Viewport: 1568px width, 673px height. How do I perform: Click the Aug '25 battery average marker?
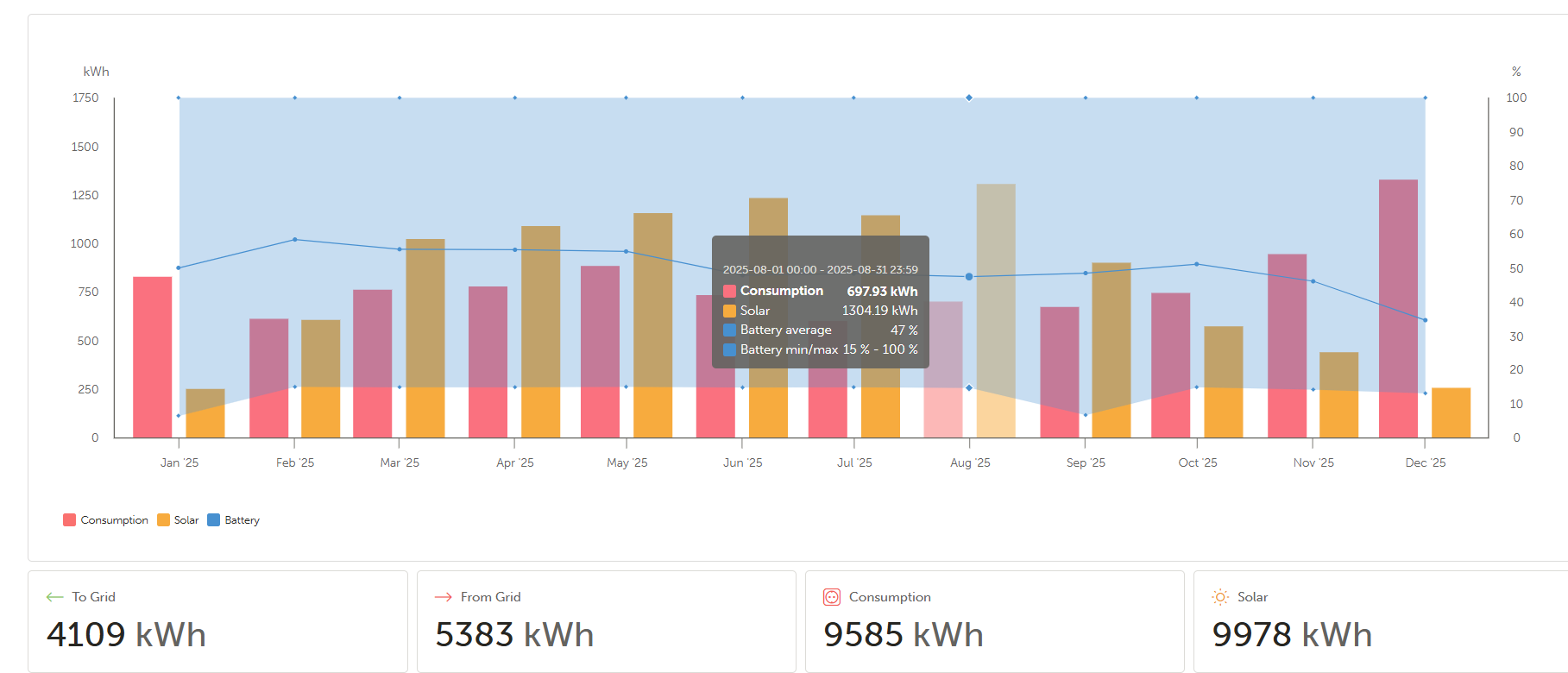(969, 277)
